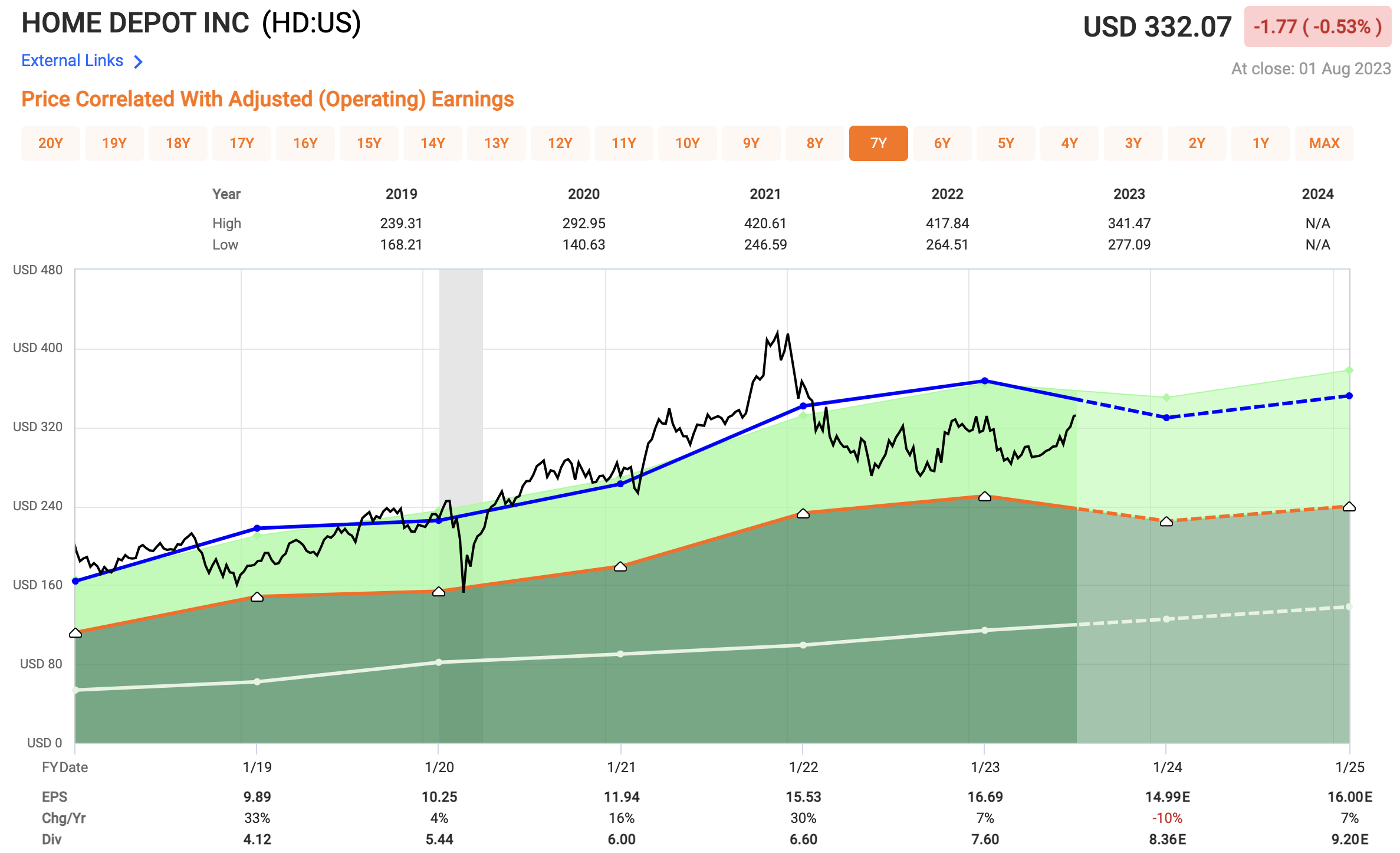Click the 2021 high value 420.61
The width and height of the screenshot is (1400, 853).
(765, 224)
